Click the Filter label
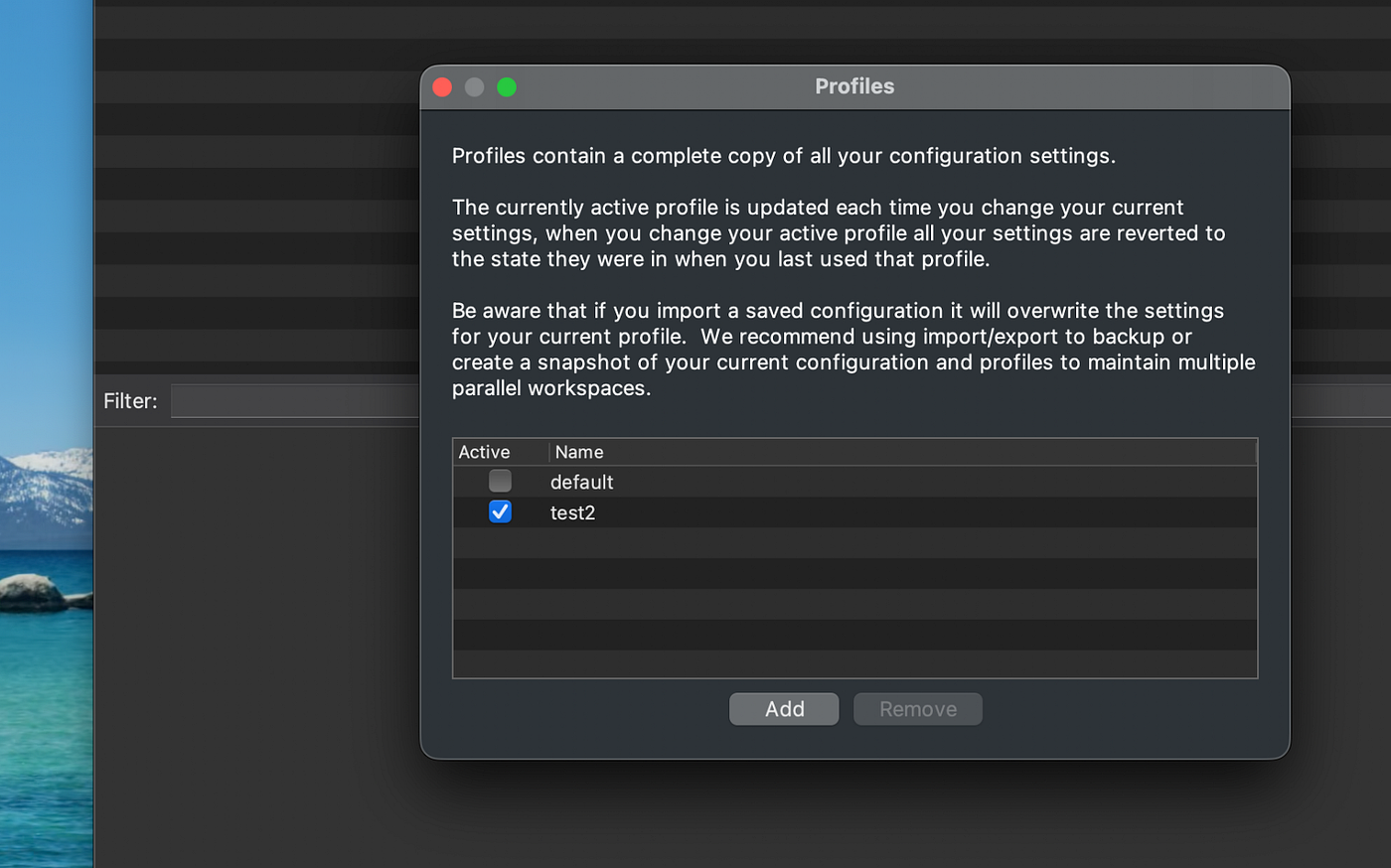Image resolution: width=1391 pixels, height=868 pixels. pyautogui.click(x=130, y=401)
